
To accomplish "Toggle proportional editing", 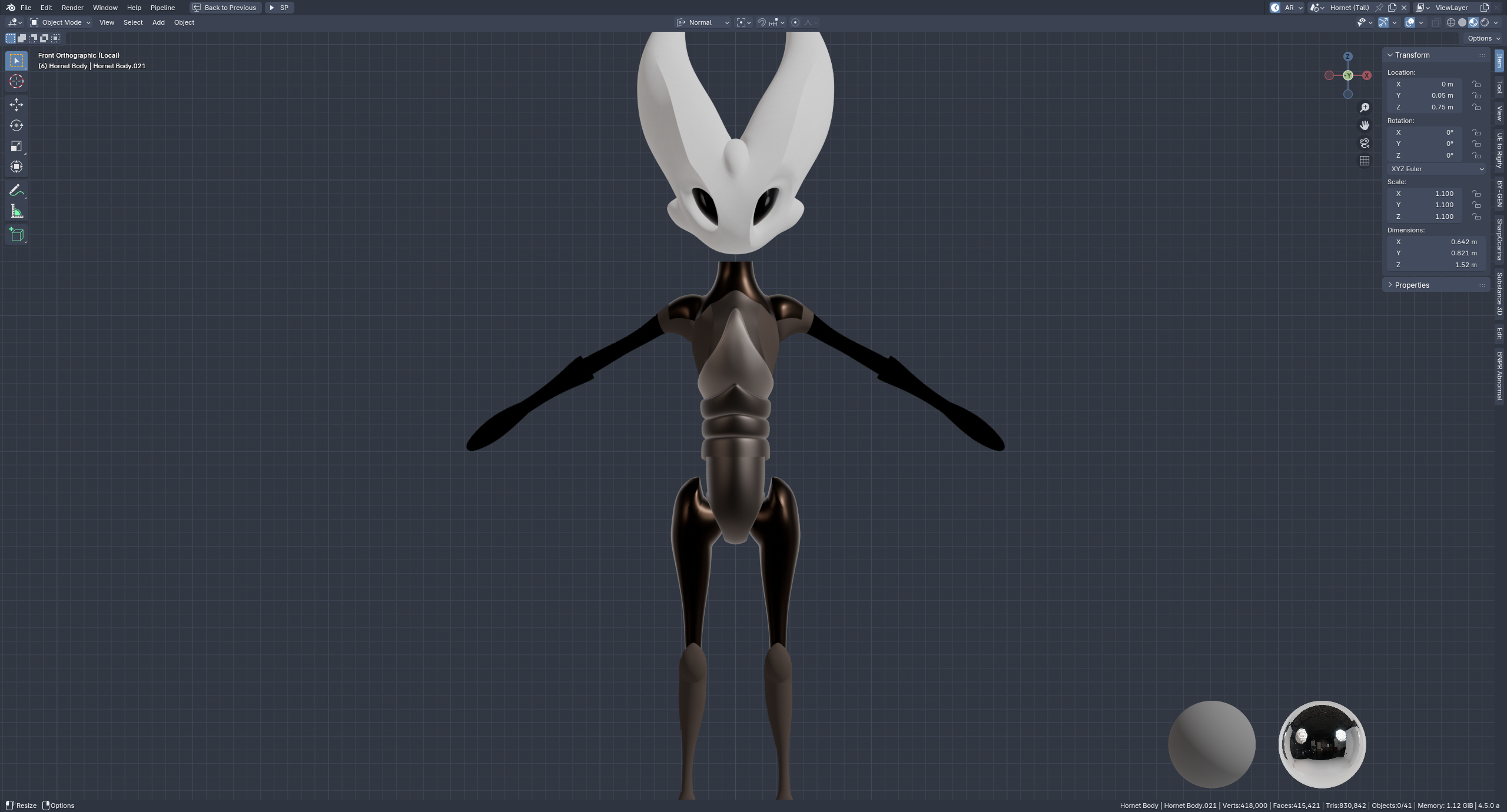I will coord(795,22).
